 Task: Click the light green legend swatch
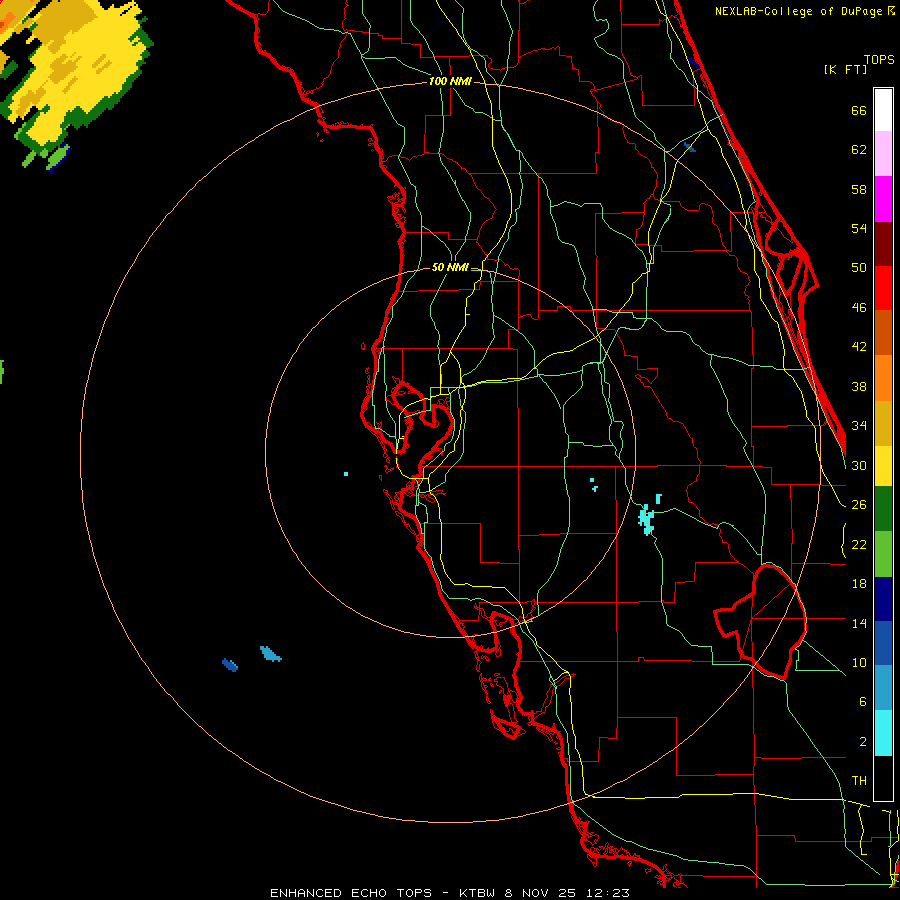coord(883,554)
